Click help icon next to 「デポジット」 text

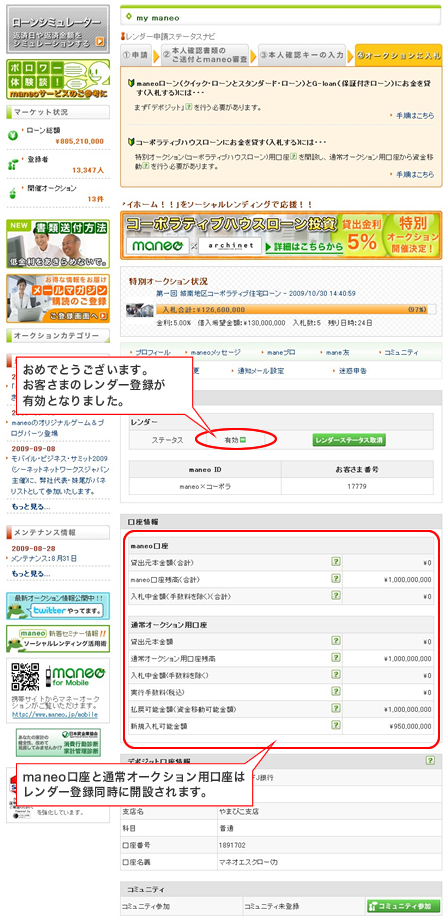[189, 107]
